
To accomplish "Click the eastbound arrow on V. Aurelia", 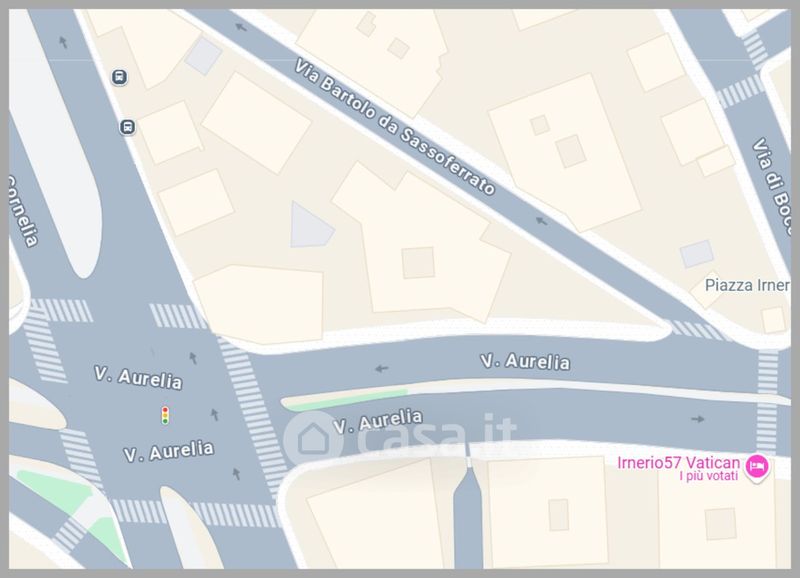I will [x=698, y=419].
